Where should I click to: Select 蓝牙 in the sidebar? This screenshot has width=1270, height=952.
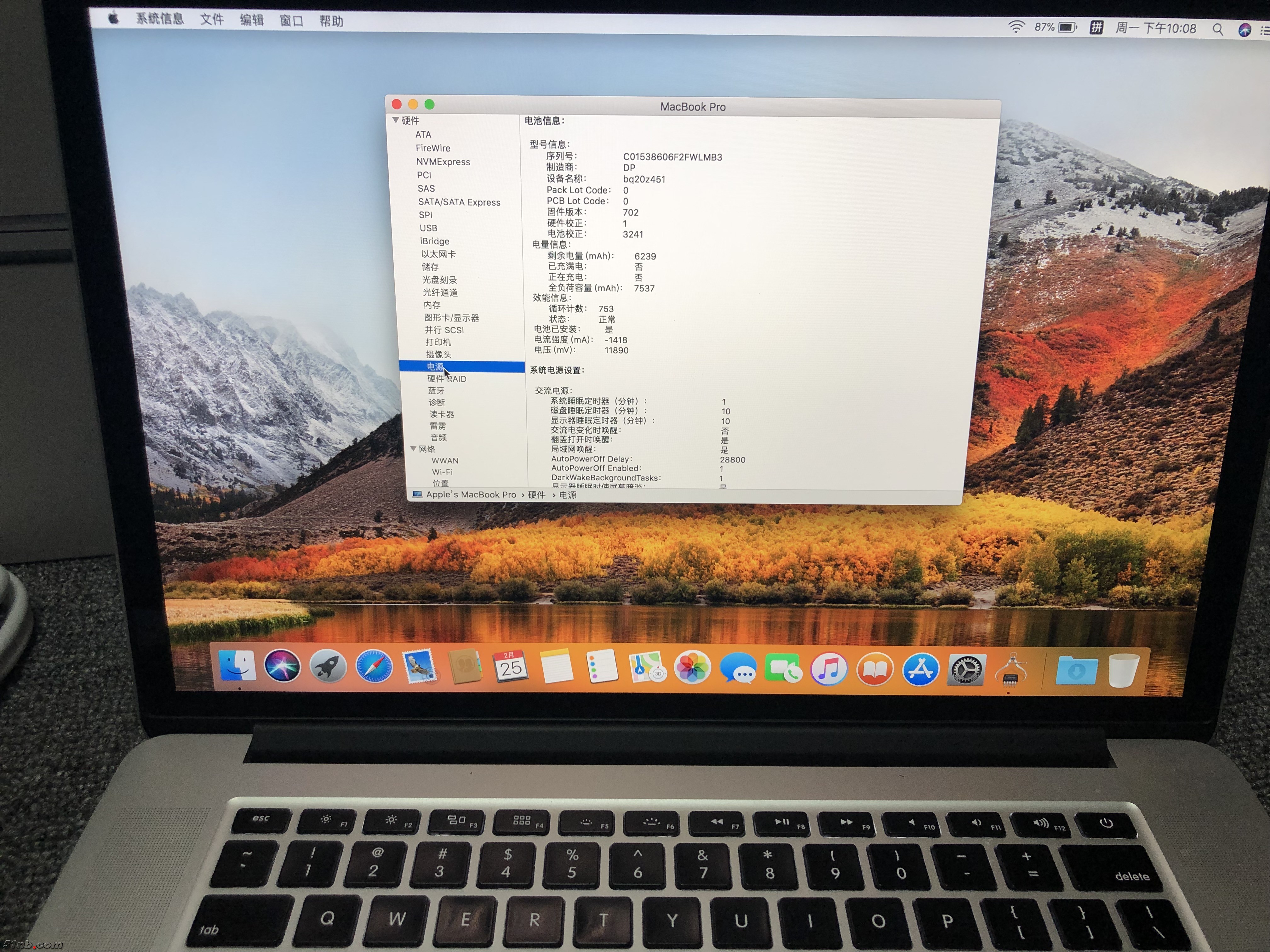click(436, 390)
